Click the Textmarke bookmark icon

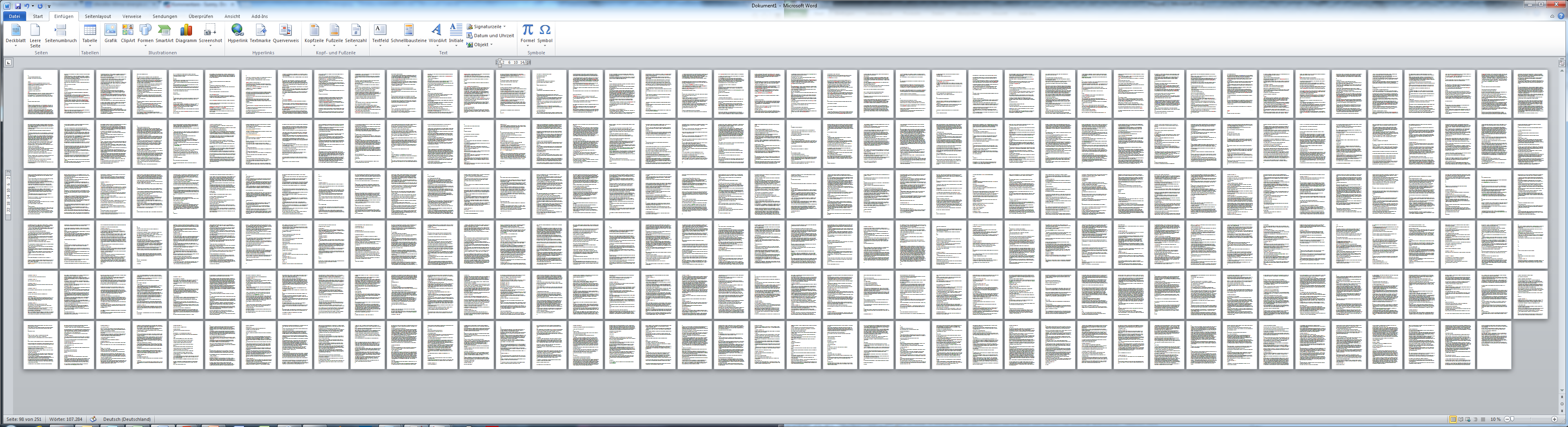pos(260,33)
